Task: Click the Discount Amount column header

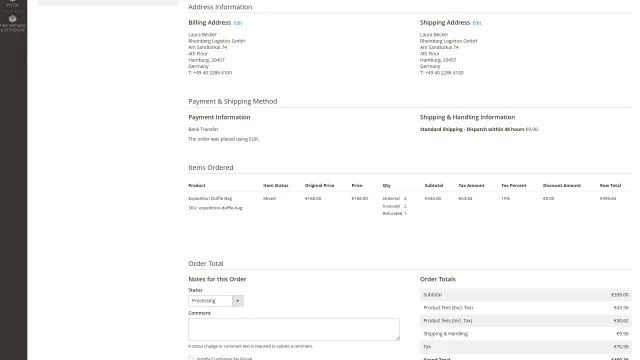Action: [562, 185]
